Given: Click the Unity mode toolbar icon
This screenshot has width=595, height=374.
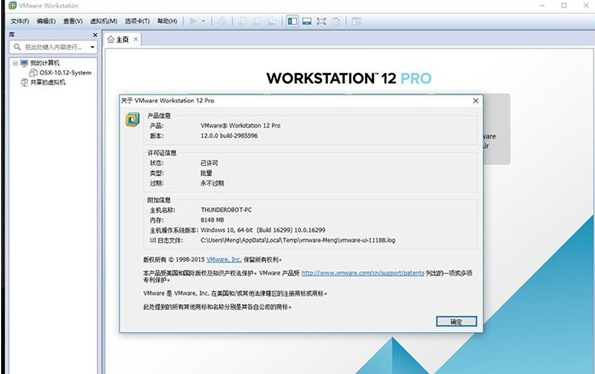Looking at the screenshot, I should [336, 21].
